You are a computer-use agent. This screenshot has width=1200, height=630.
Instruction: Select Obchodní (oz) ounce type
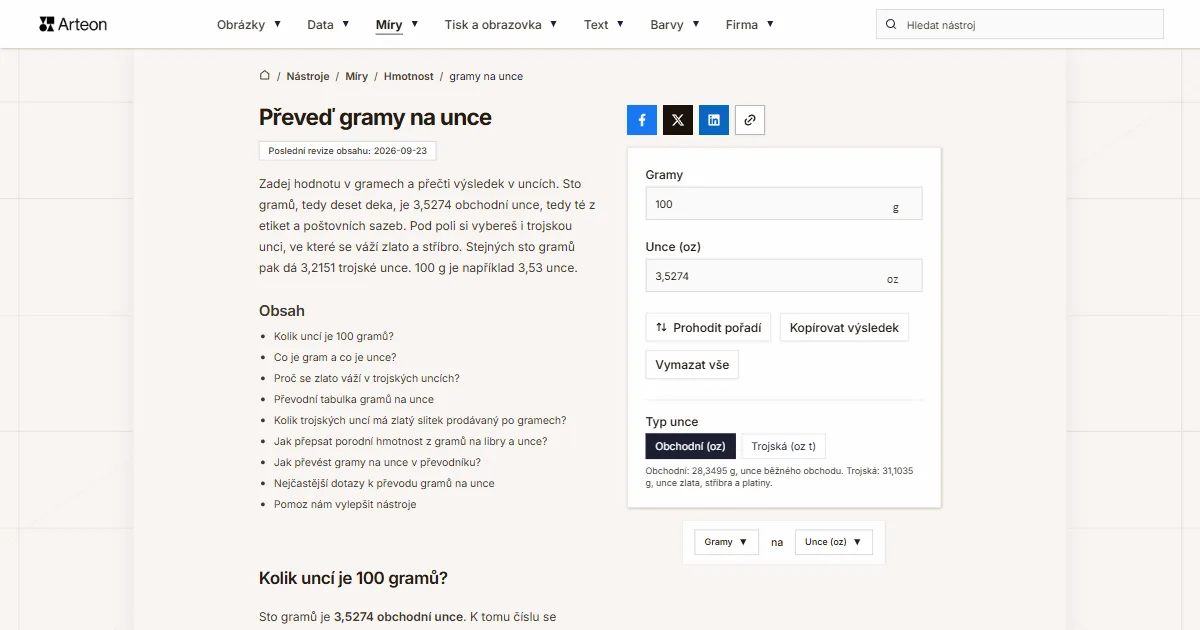pos(691,446)
